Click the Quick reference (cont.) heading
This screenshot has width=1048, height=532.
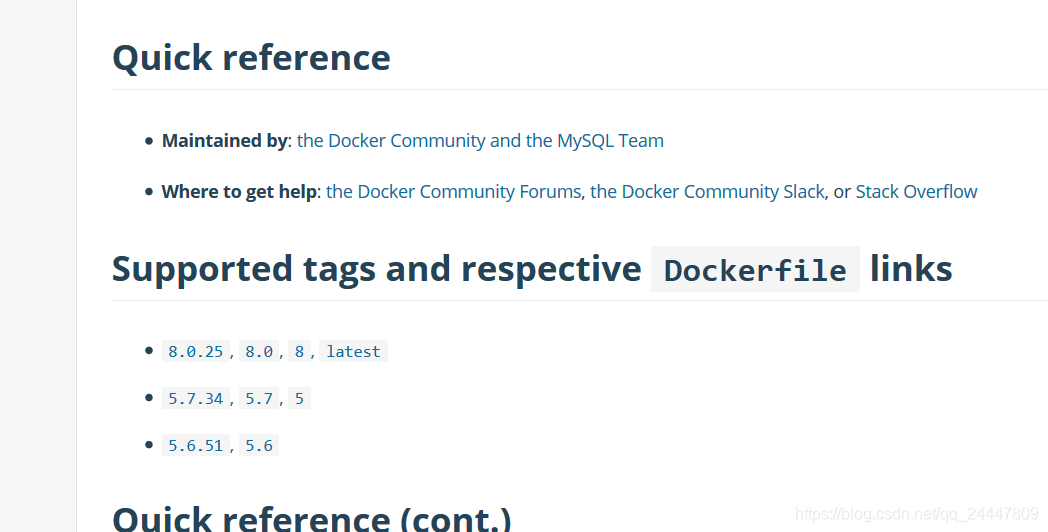[312, 519]
